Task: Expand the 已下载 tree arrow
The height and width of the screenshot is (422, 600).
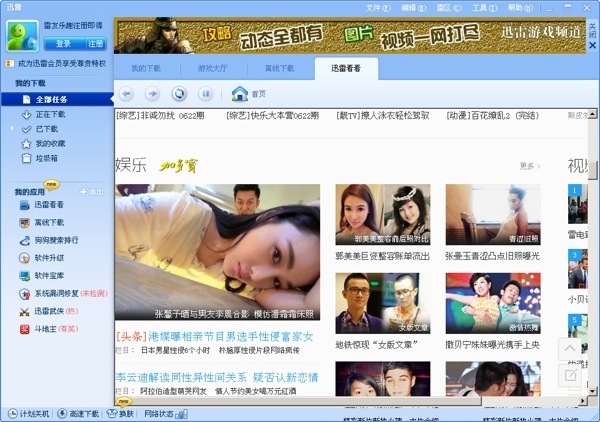Action: pyautogui.click(x=11, y=129)
